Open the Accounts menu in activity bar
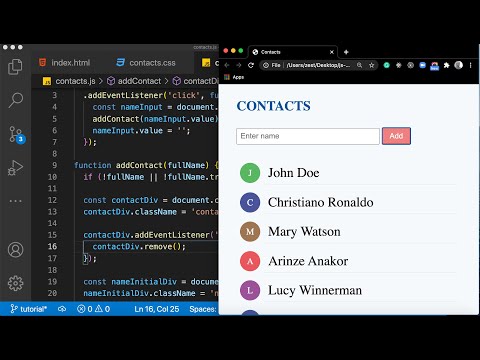This screenshot has width=480, height=360. pos(15,250)
